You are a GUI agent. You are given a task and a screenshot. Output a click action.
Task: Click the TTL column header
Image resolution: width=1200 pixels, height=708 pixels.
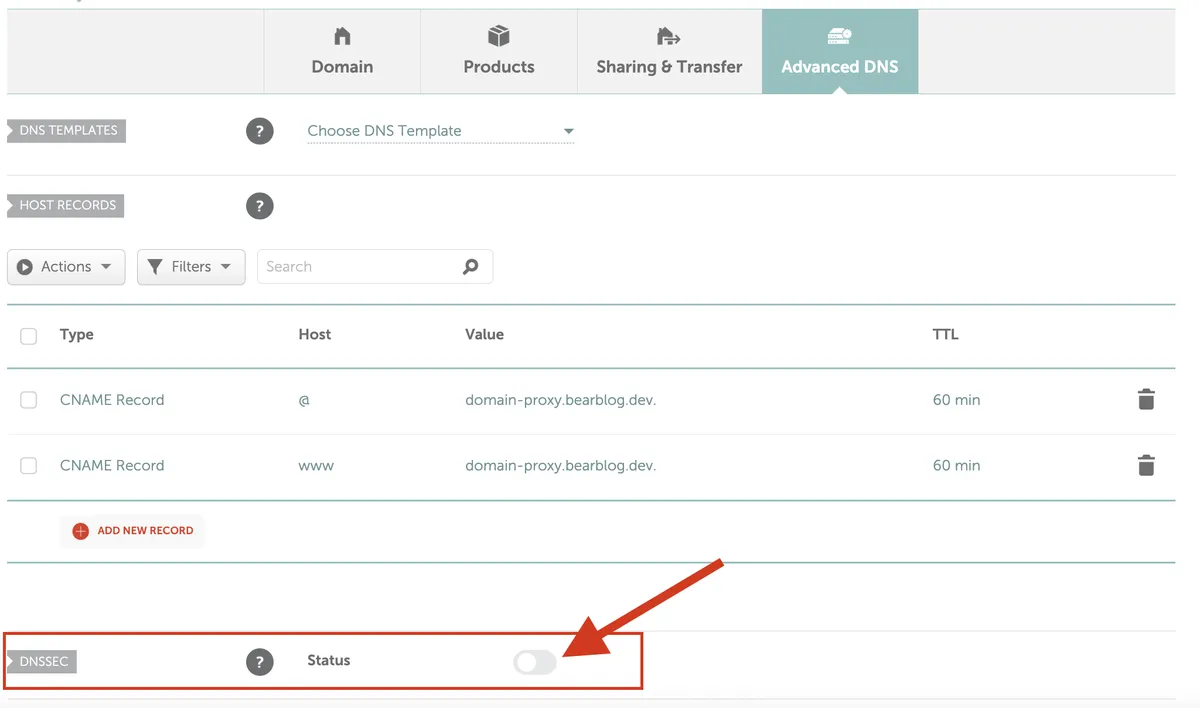tap(946, 334)
